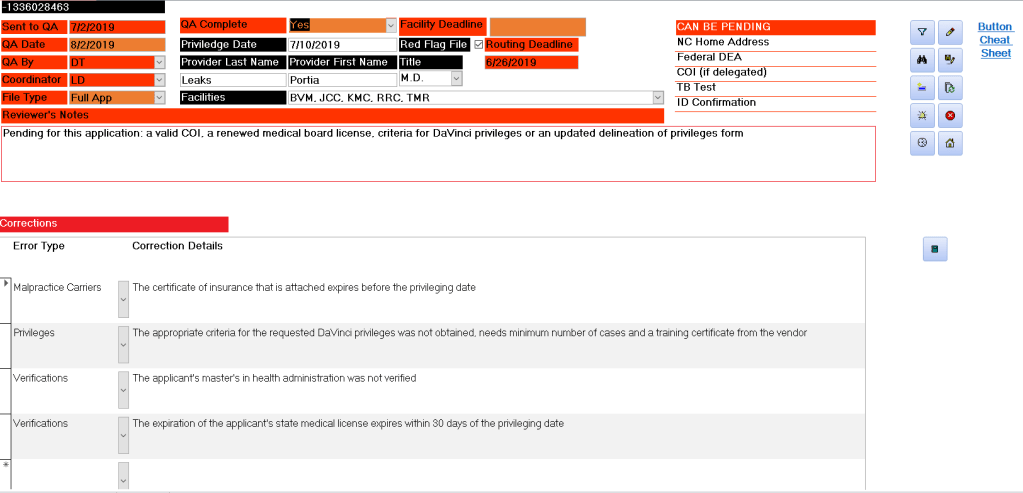Click the binoculars find record icon

point(921,60)
